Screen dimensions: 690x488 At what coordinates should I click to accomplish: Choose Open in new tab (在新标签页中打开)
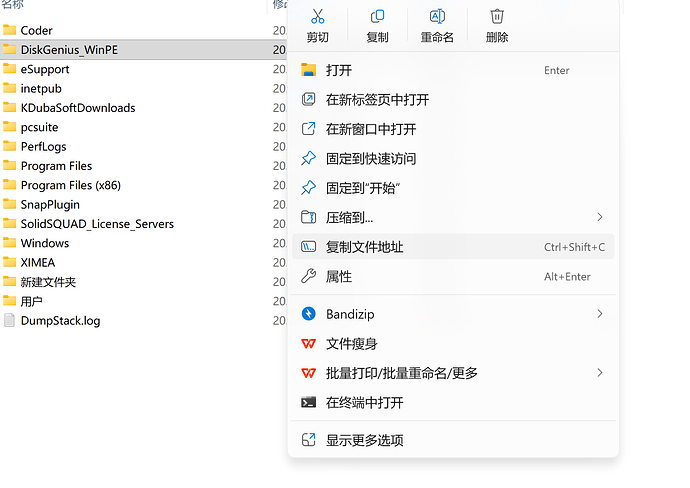453,100
